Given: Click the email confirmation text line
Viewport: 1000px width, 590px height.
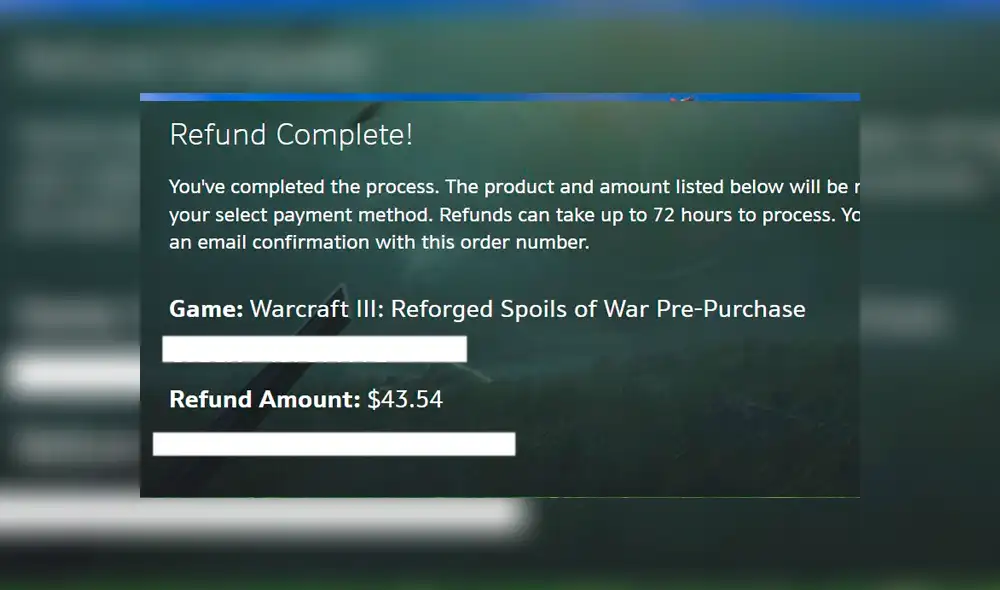Looking at the screenshot, I should (380, 242).
